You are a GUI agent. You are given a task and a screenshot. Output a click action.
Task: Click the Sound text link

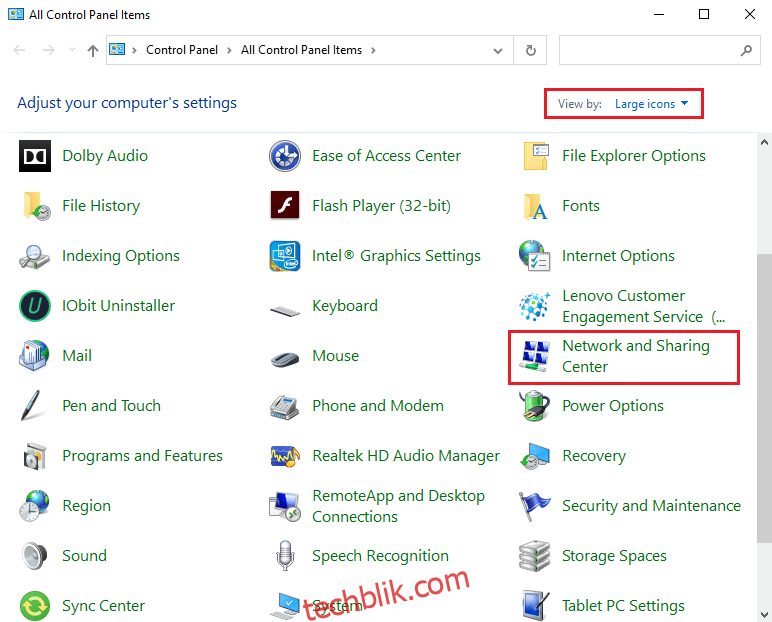[x=84, y=556]
